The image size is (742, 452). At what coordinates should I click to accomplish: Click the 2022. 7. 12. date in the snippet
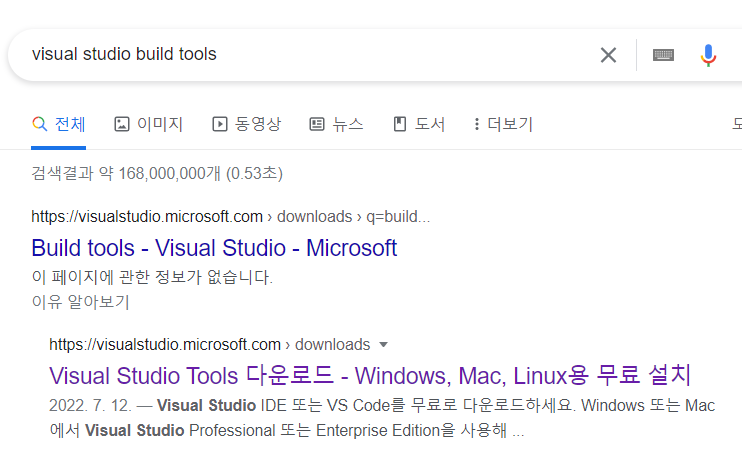[90, 405]
